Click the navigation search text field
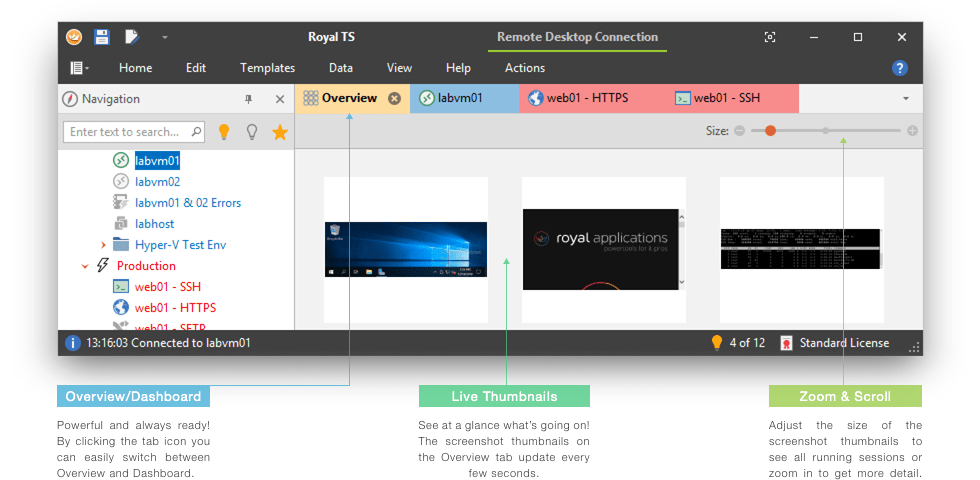The image size is (980, 480). coord(134,132)
